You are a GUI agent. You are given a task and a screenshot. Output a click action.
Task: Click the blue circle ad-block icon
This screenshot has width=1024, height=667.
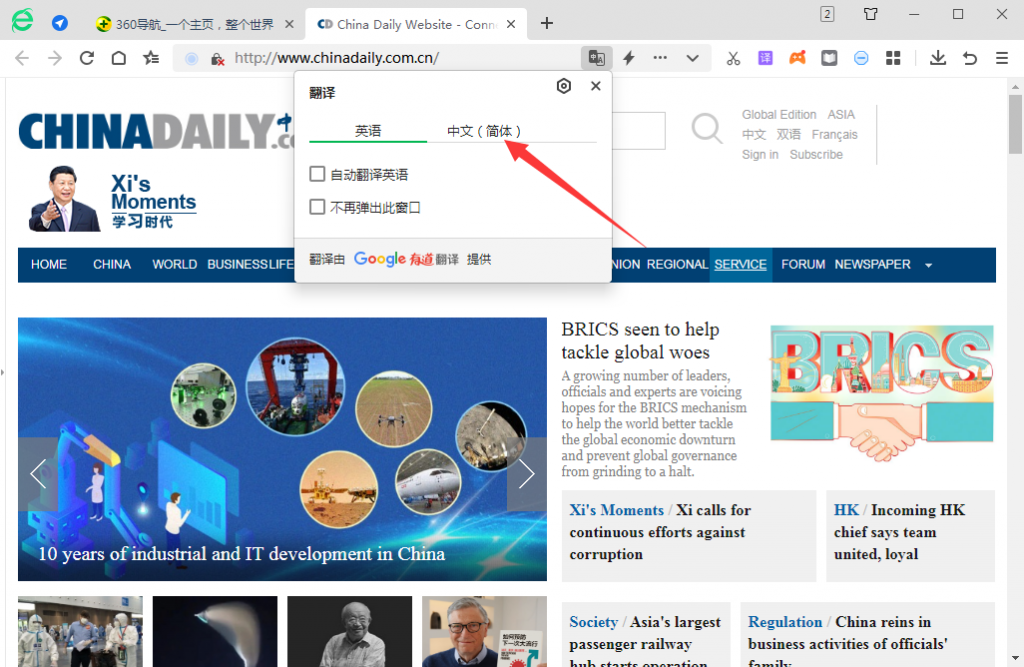[861, 58]
